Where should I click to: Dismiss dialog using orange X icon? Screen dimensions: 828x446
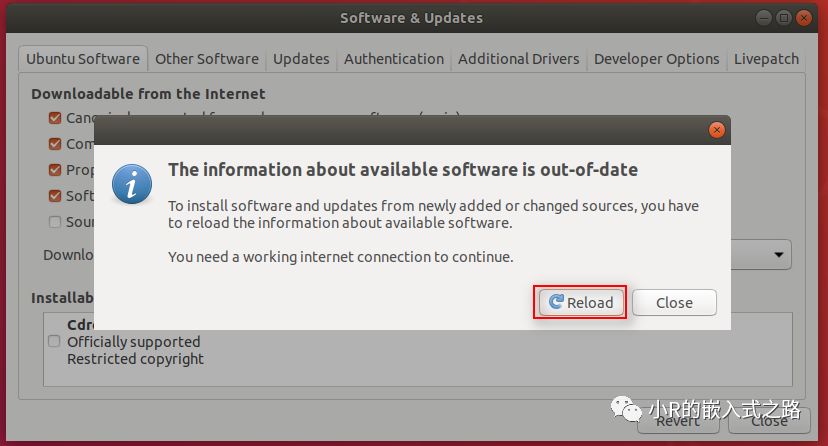[716, 130]
